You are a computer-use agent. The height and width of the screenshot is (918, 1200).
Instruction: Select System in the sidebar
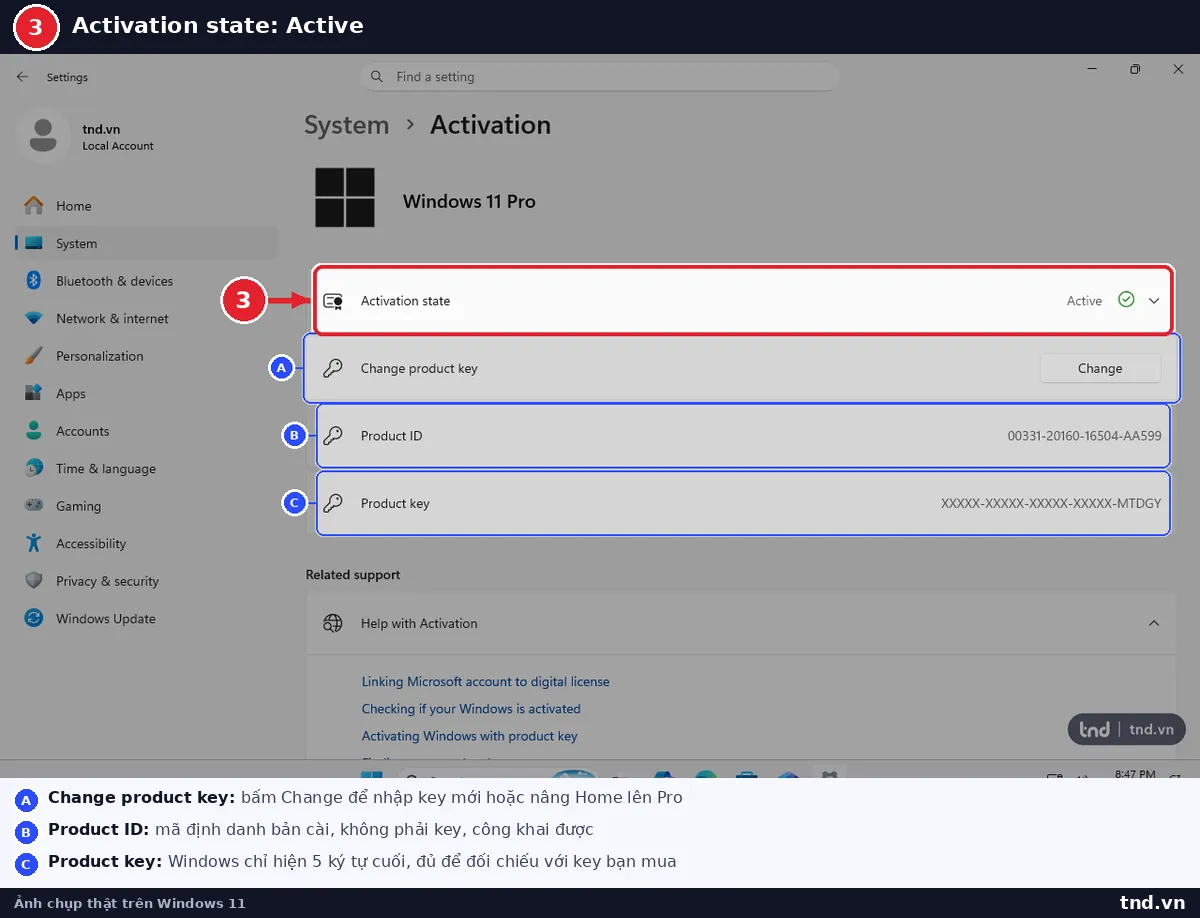(x=146, y=243)
